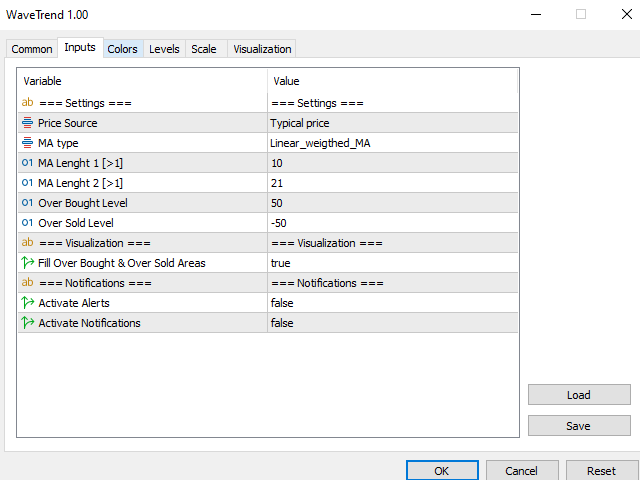Select MA Lenght 1 [>1] label

point(80,163)
